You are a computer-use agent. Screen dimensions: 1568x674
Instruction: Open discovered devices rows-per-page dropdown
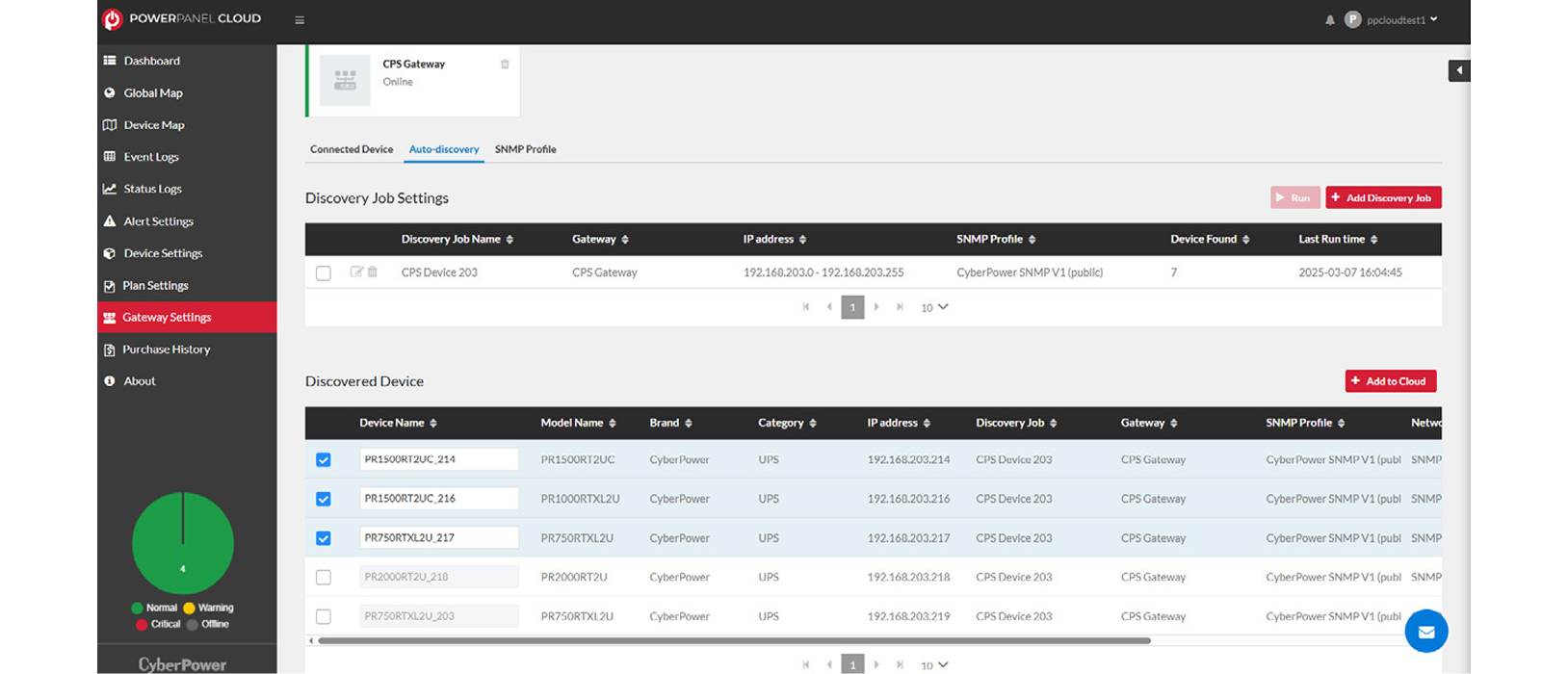pos(934,665)
